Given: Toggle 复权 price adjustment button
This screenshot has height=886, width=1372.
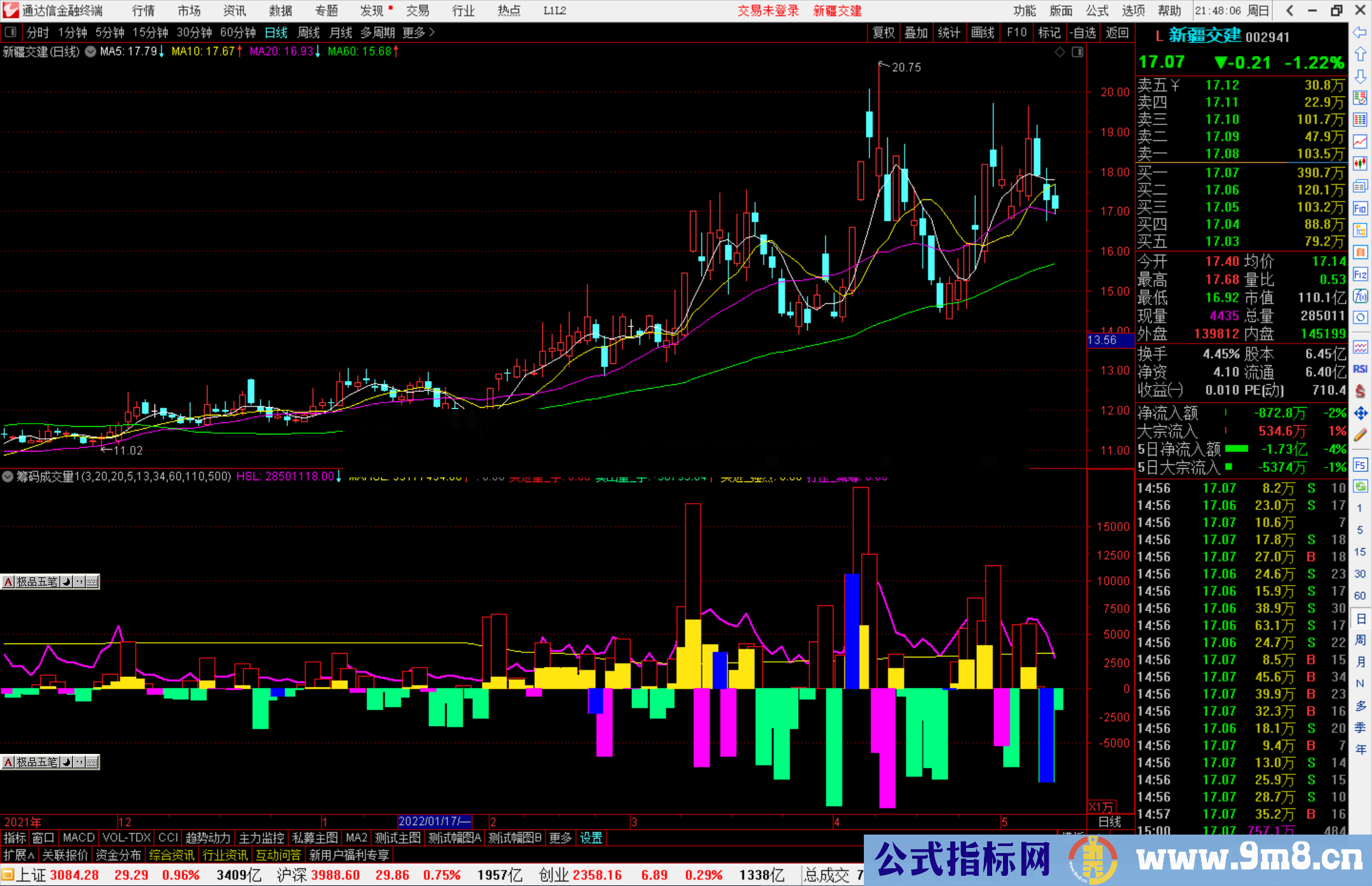Looking at the screenshot, I should coord(884,32).
